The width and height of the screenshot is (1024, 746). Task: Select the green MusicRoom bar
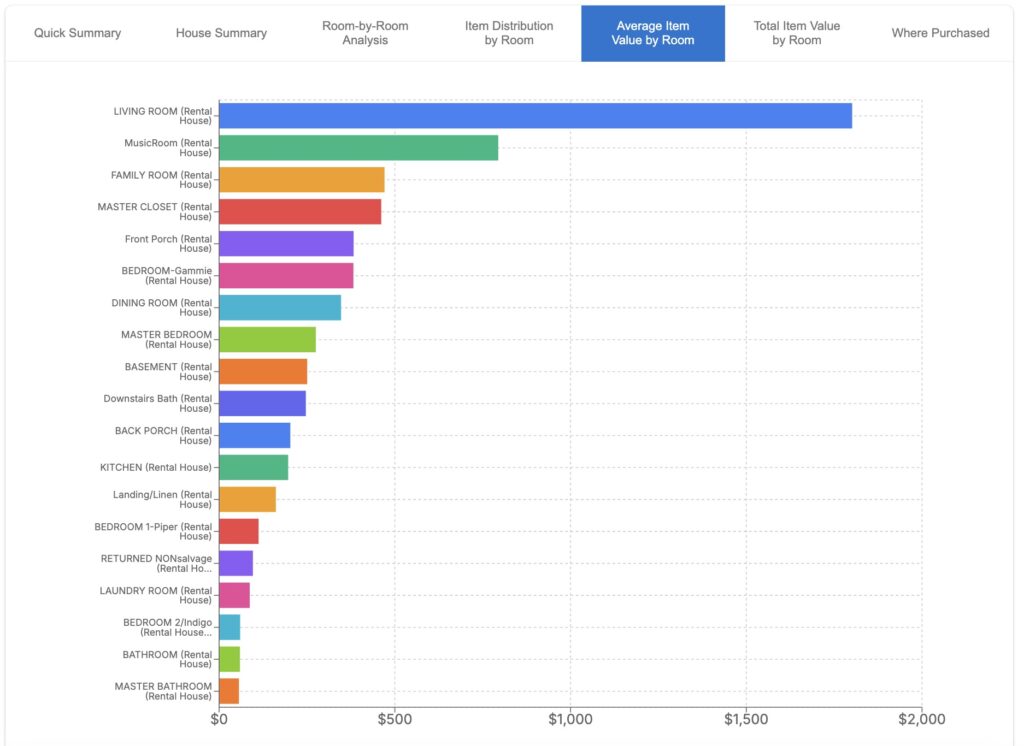pyautogui.click(x=358, y=148)
